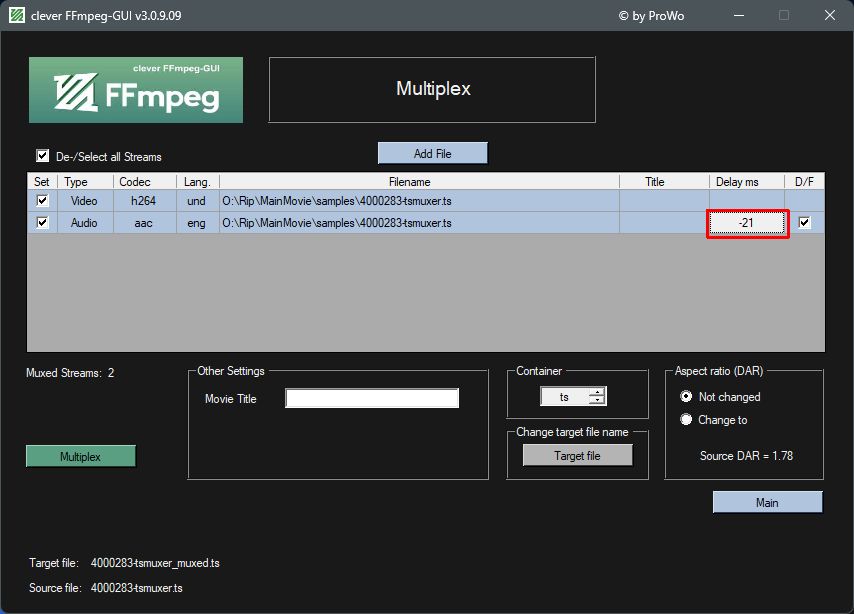Click the Muxed Streams: 2 label

[70, 373]
